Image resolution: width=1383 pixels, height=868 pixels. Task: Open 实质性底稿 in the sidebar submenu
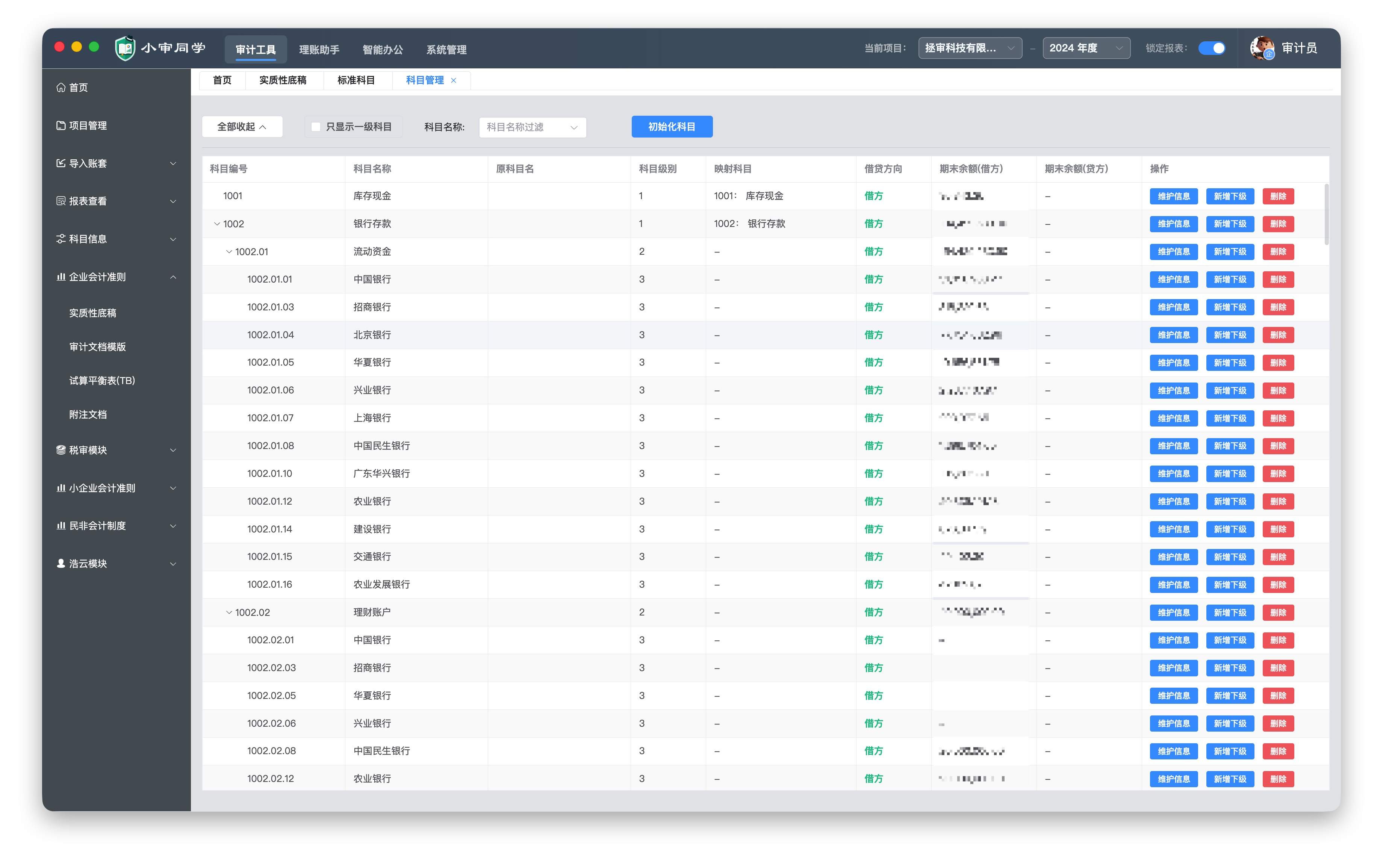[x=92, y=313]
